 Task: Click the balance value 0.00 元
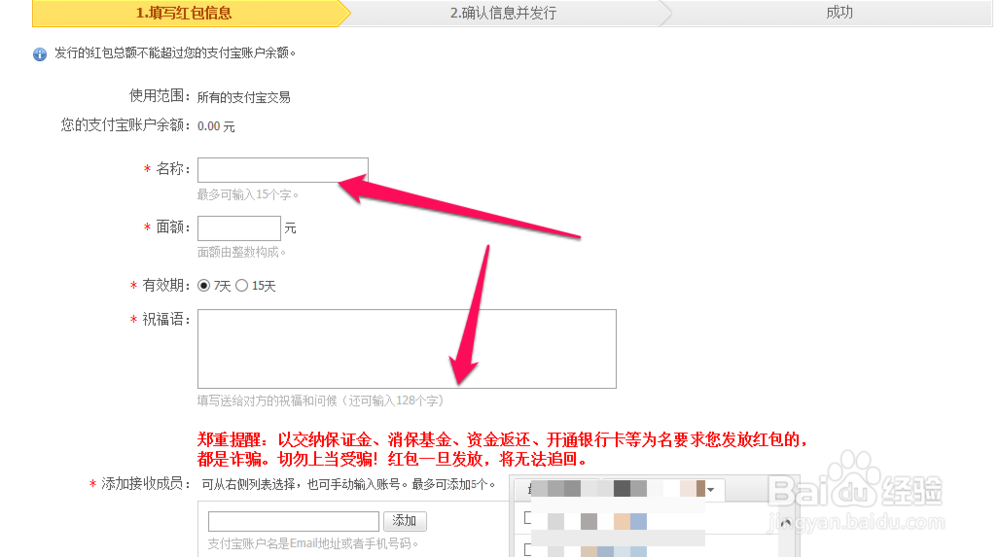216,126
